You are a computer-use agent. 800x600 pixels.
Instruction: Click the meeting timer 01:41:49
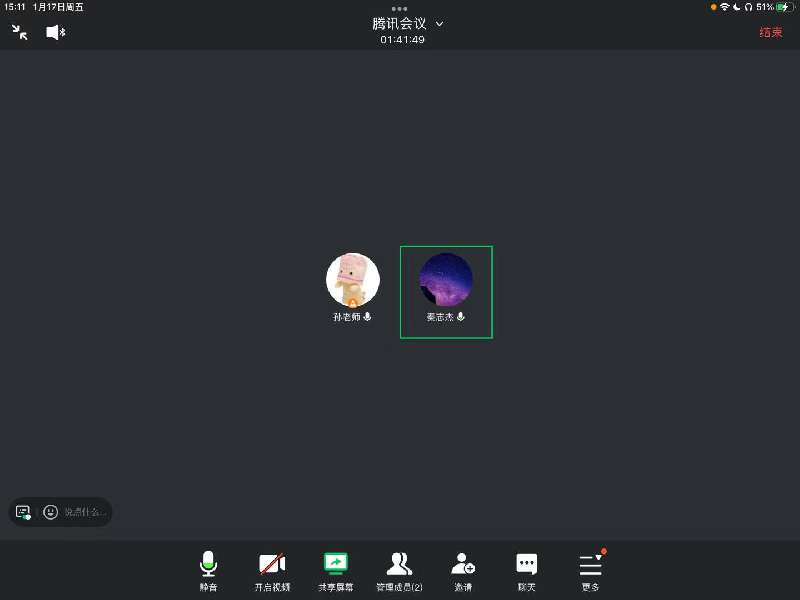coord(402,39)
